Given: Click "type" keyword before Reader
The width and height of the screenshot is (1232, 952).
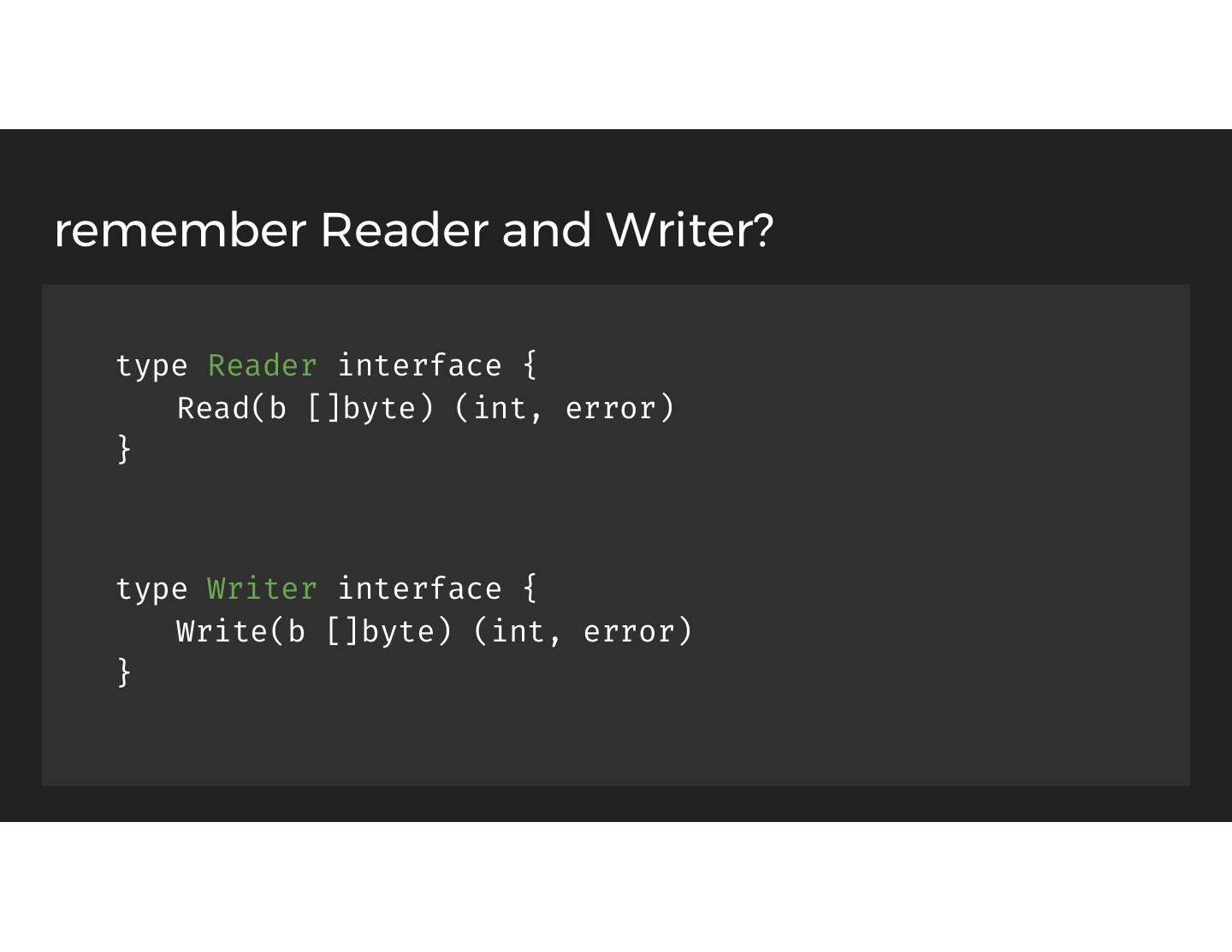Looking at the screenshot, I should pos(151,366).
